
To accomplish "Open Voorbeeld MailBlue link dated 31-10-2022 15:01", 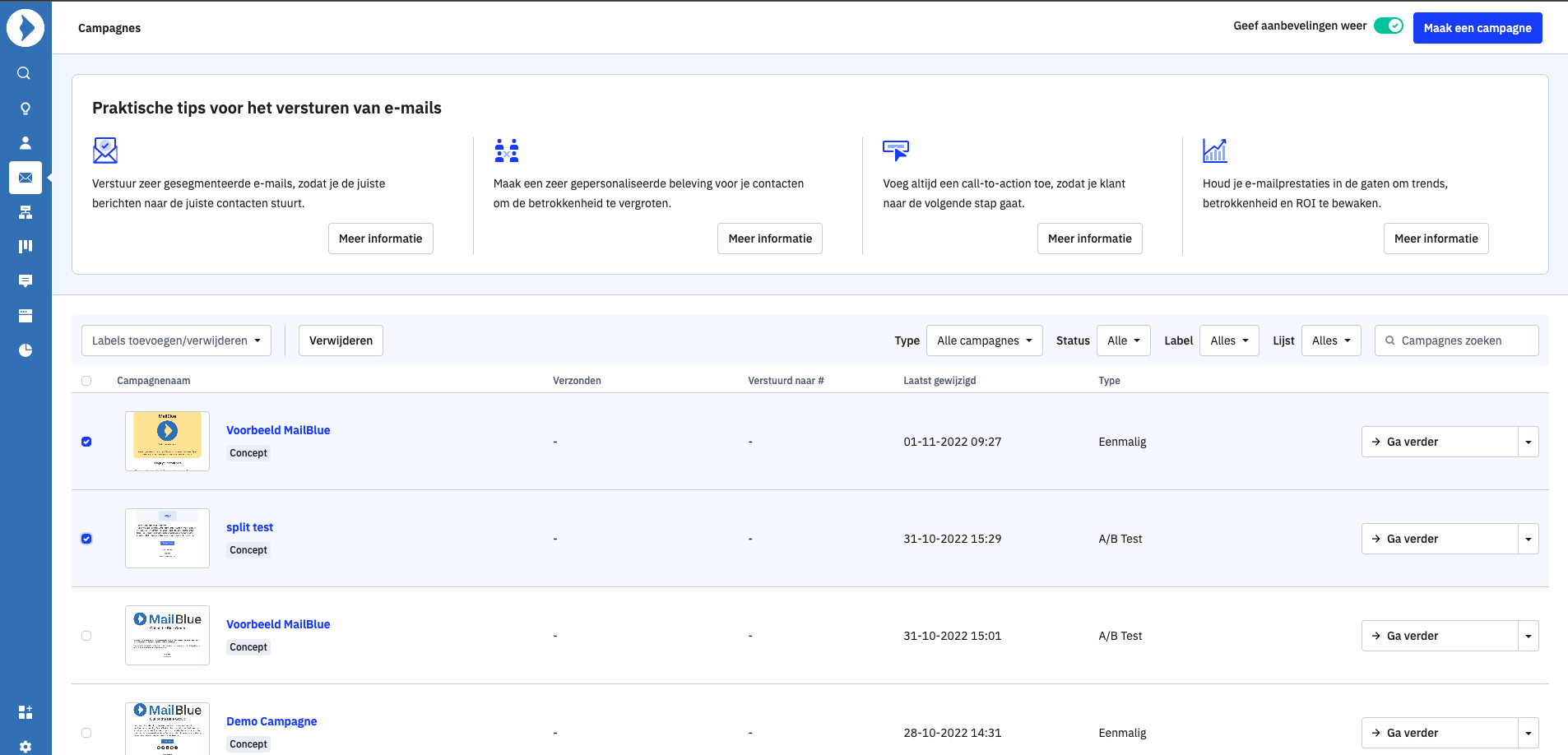I will point(278,624).
